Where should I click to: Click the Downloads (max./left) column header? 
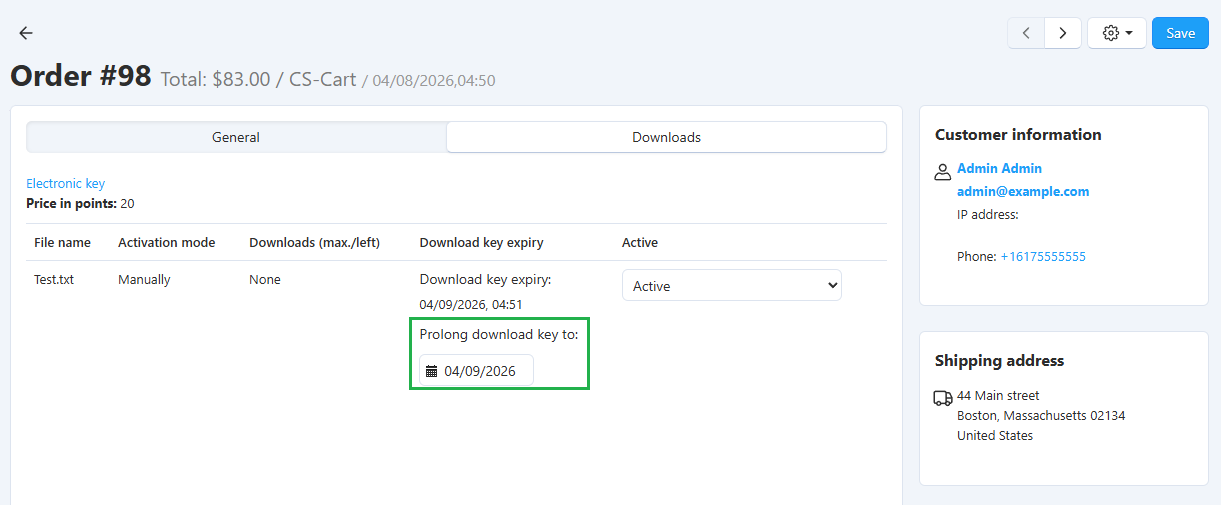(x=314, y=242)
